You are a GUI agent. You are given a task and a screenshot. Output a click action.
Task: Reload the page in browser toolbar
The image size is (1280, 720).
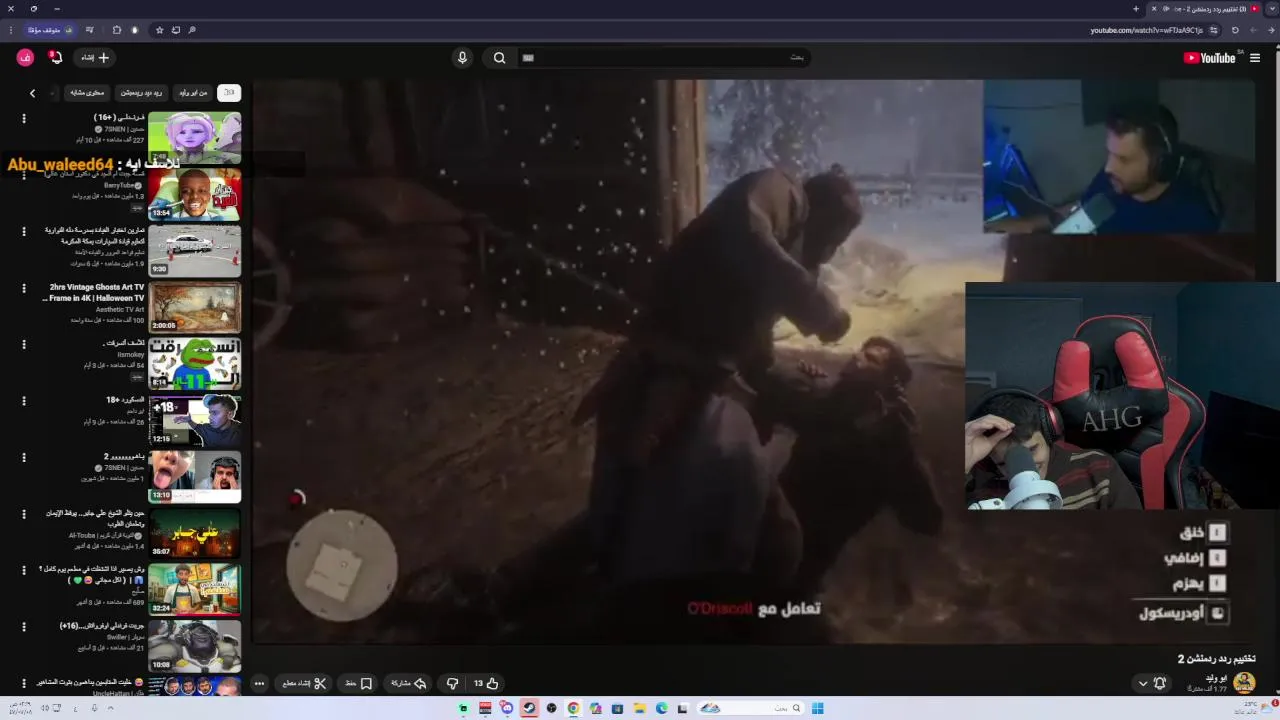coord(1235,30)
